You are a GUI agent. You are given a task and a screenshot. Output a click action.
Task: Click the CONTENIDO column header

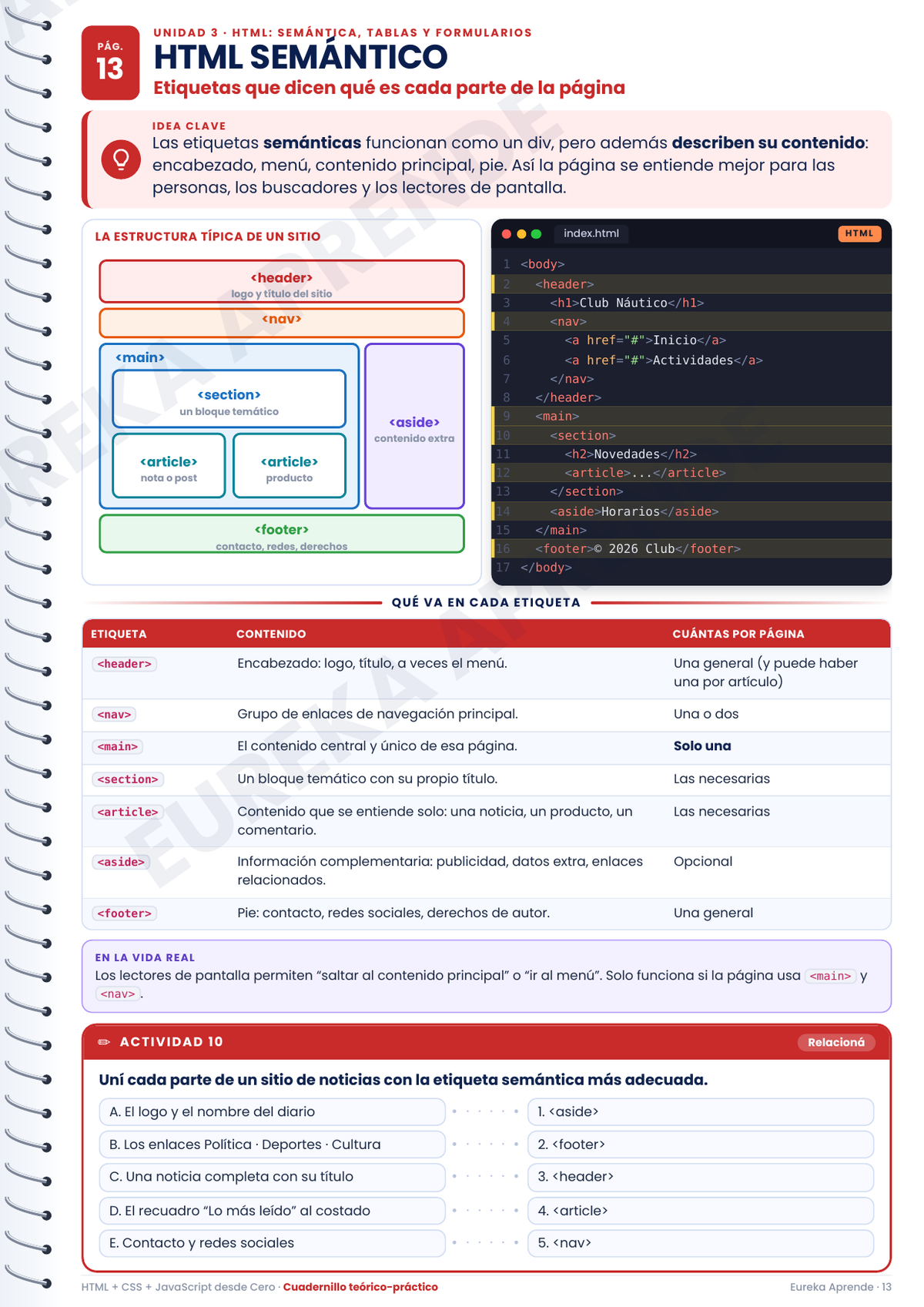tap(271, 634)
